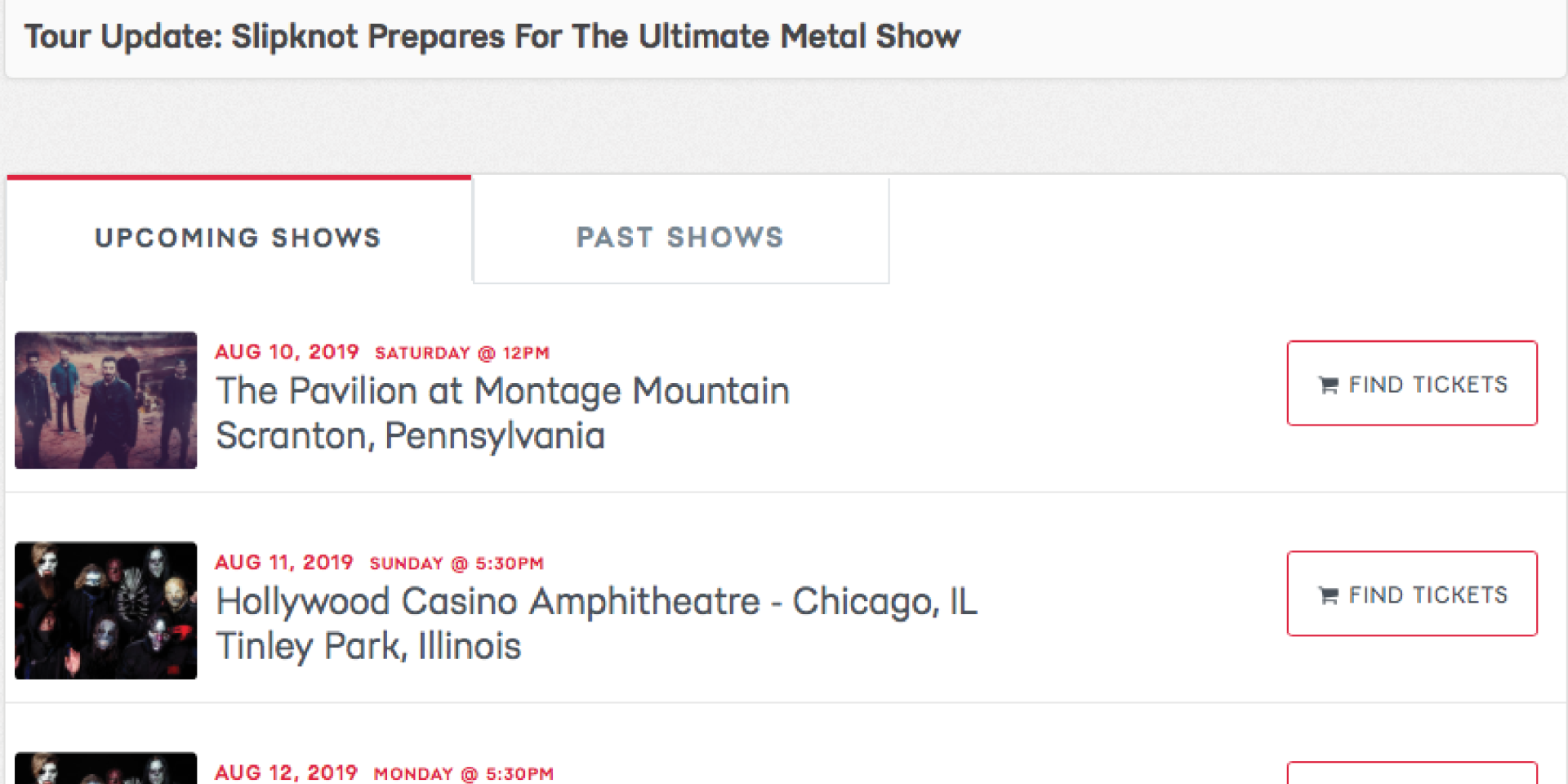Viewport: 1568px width, 784px height.
Task: Click the cart icon for the Tinley Park show
Action: 1329,595
